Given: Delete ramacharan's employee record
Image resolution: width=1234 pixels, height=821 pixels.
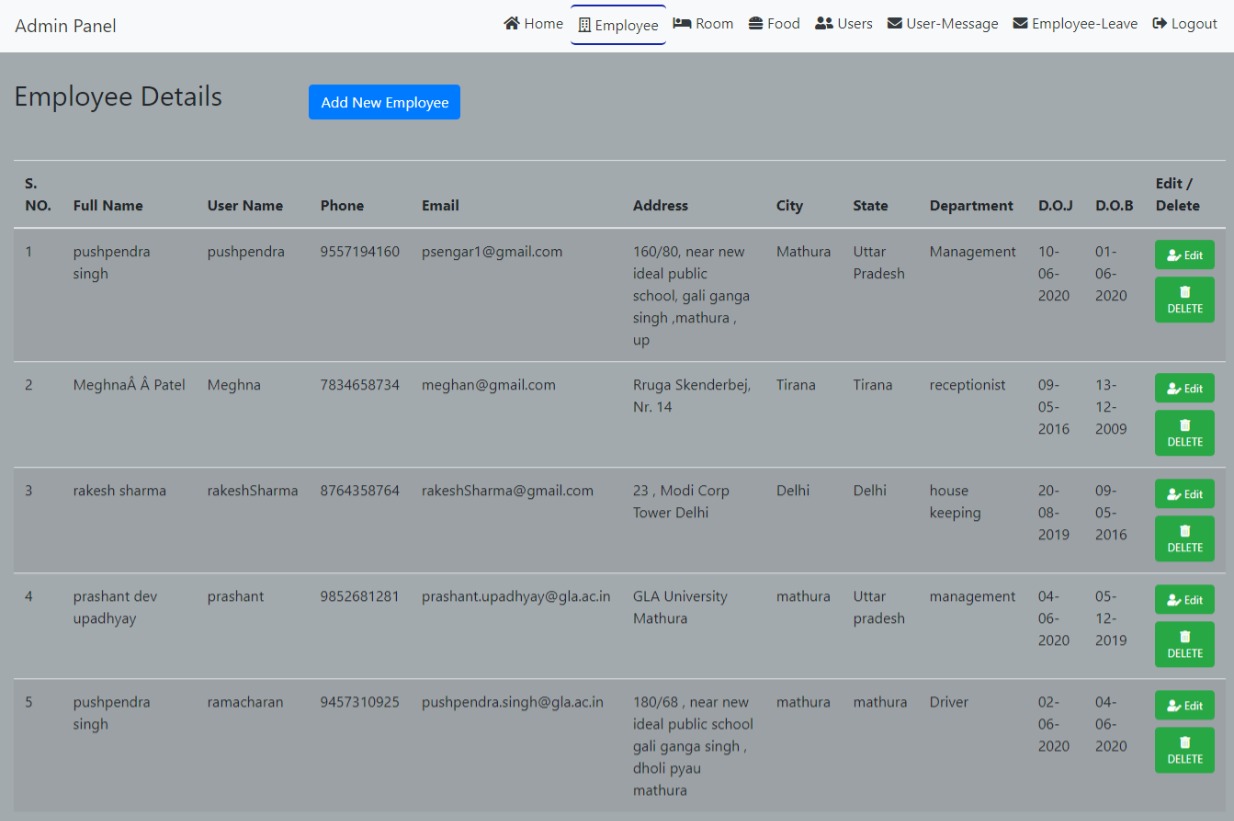Looking at the screenshot, I should click(x=1185, y=750).
